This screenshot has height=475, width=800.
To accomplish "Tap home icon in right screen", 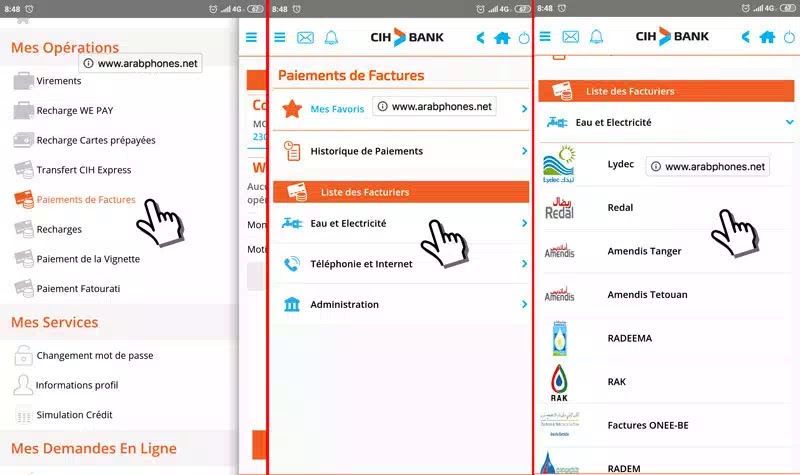I will coord(767,37).
